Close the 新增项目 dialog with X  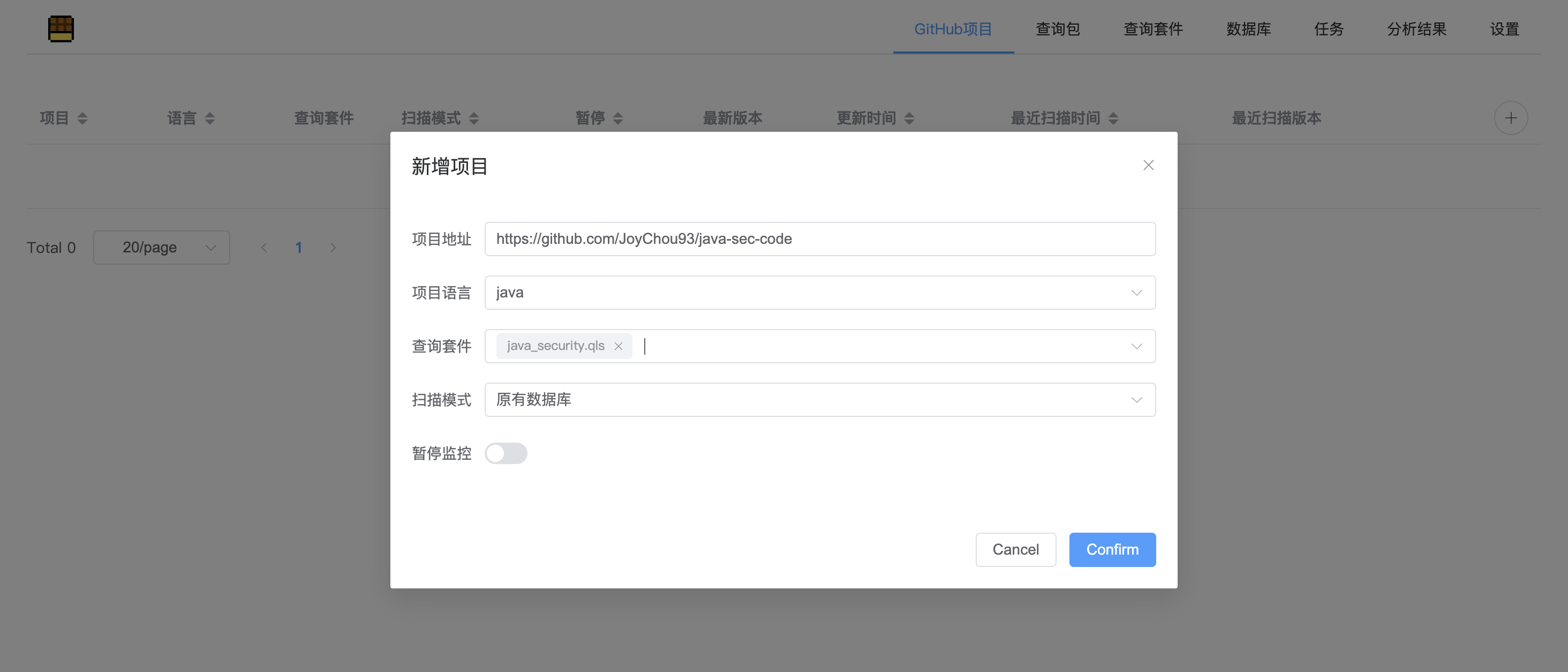point(1148,165)
